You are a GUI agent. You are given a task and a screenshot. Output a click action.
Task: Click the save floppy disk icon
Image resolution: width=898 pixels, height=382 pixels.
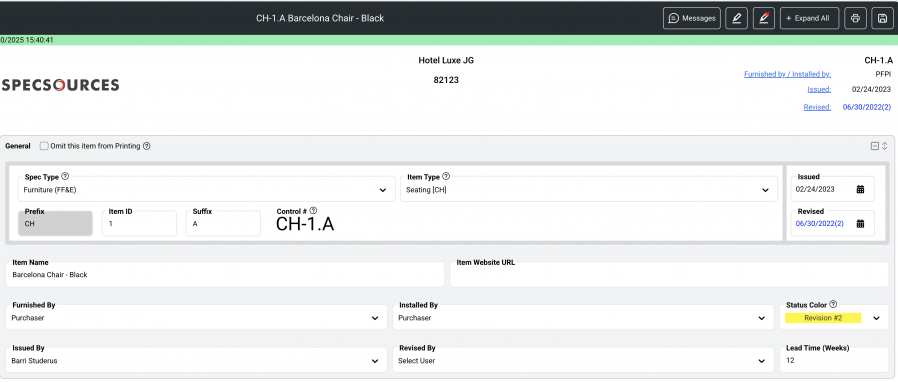[x=881, y=18]
